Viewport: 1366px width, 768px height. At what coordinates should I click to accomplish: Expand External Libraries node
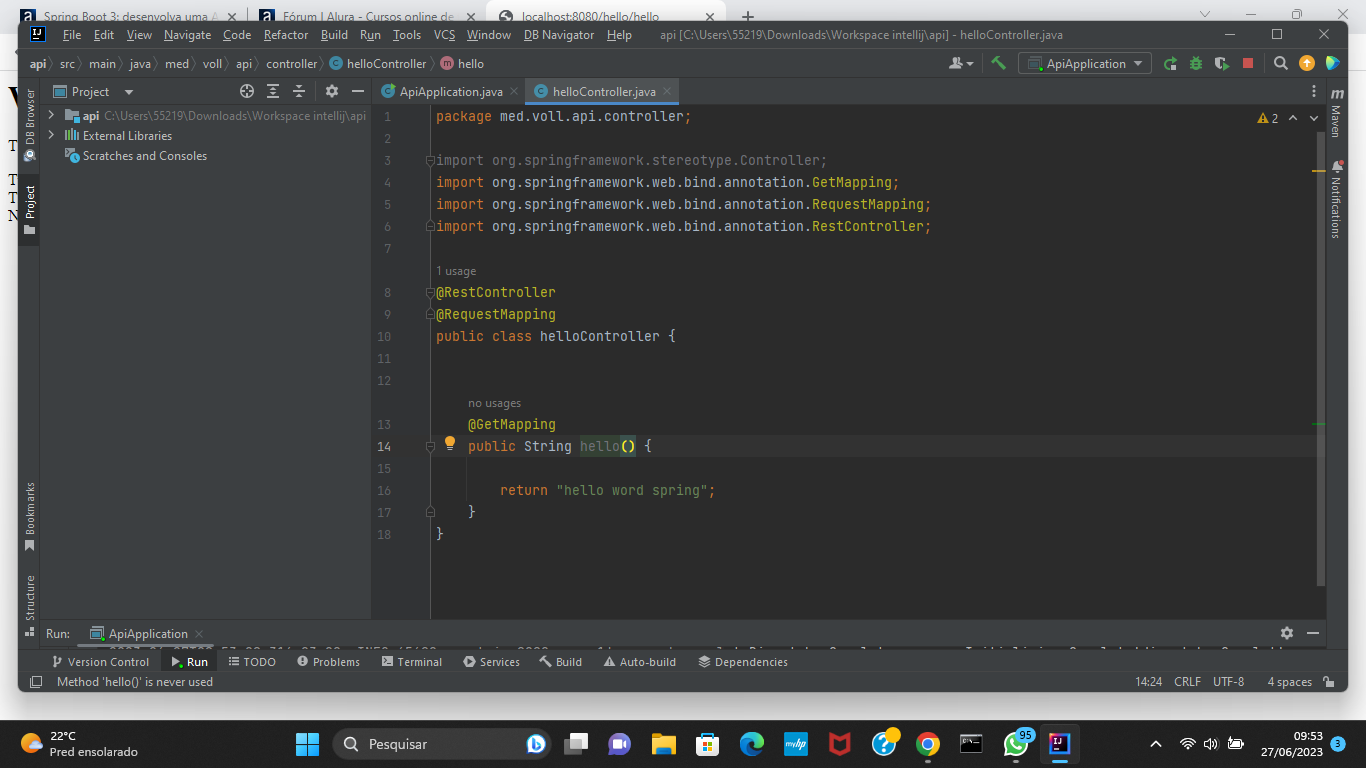tap(51, 135)
